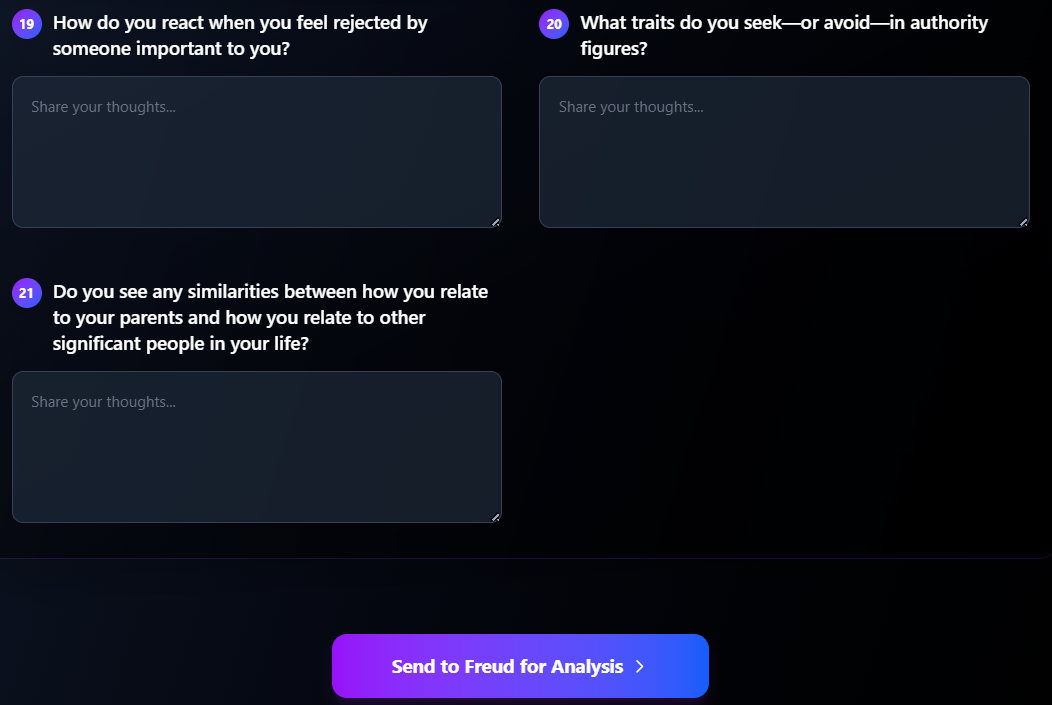Click the number 20 question badge

click(x=554, y=23)
